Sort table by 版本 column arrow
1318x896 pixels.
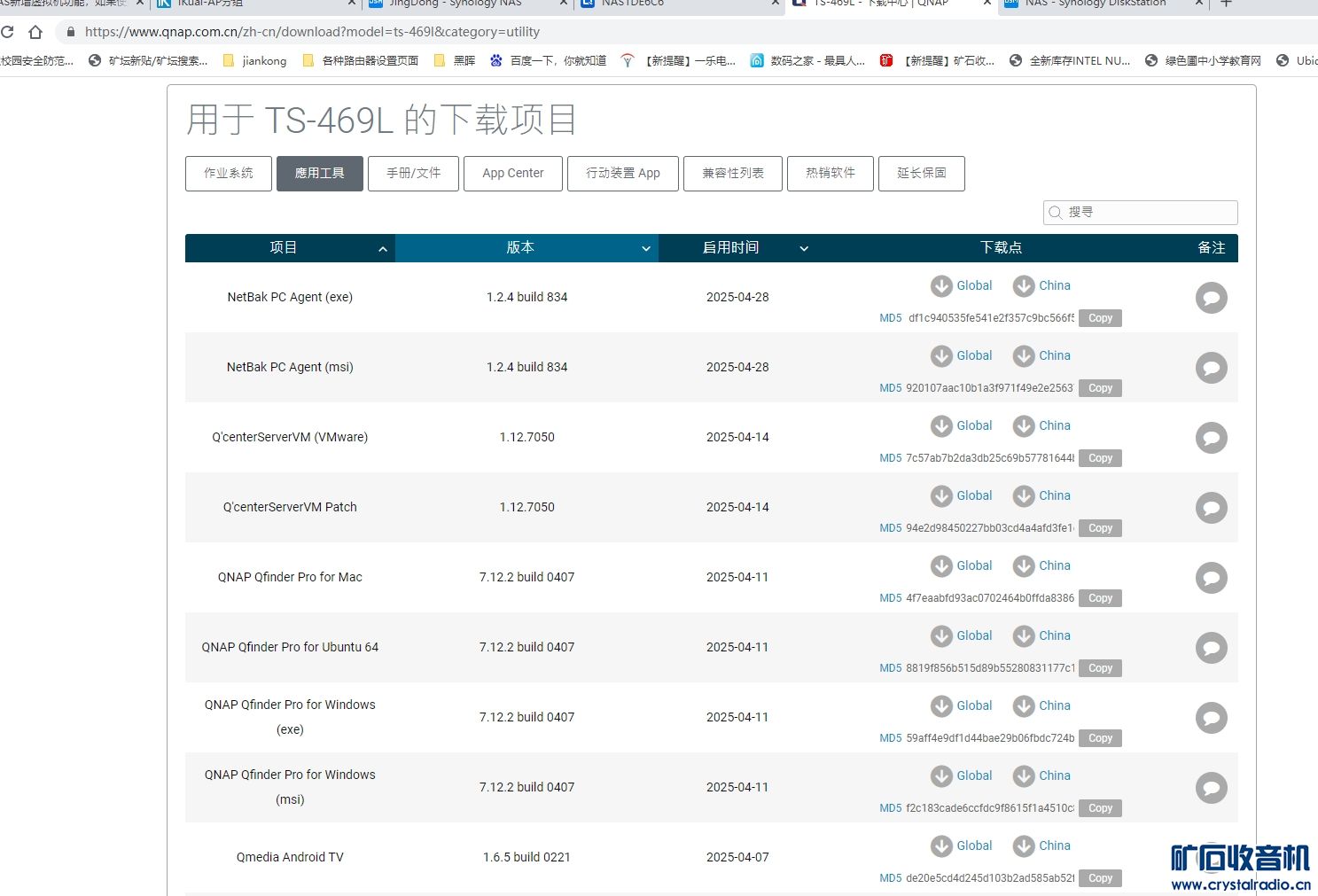point(646,249)
